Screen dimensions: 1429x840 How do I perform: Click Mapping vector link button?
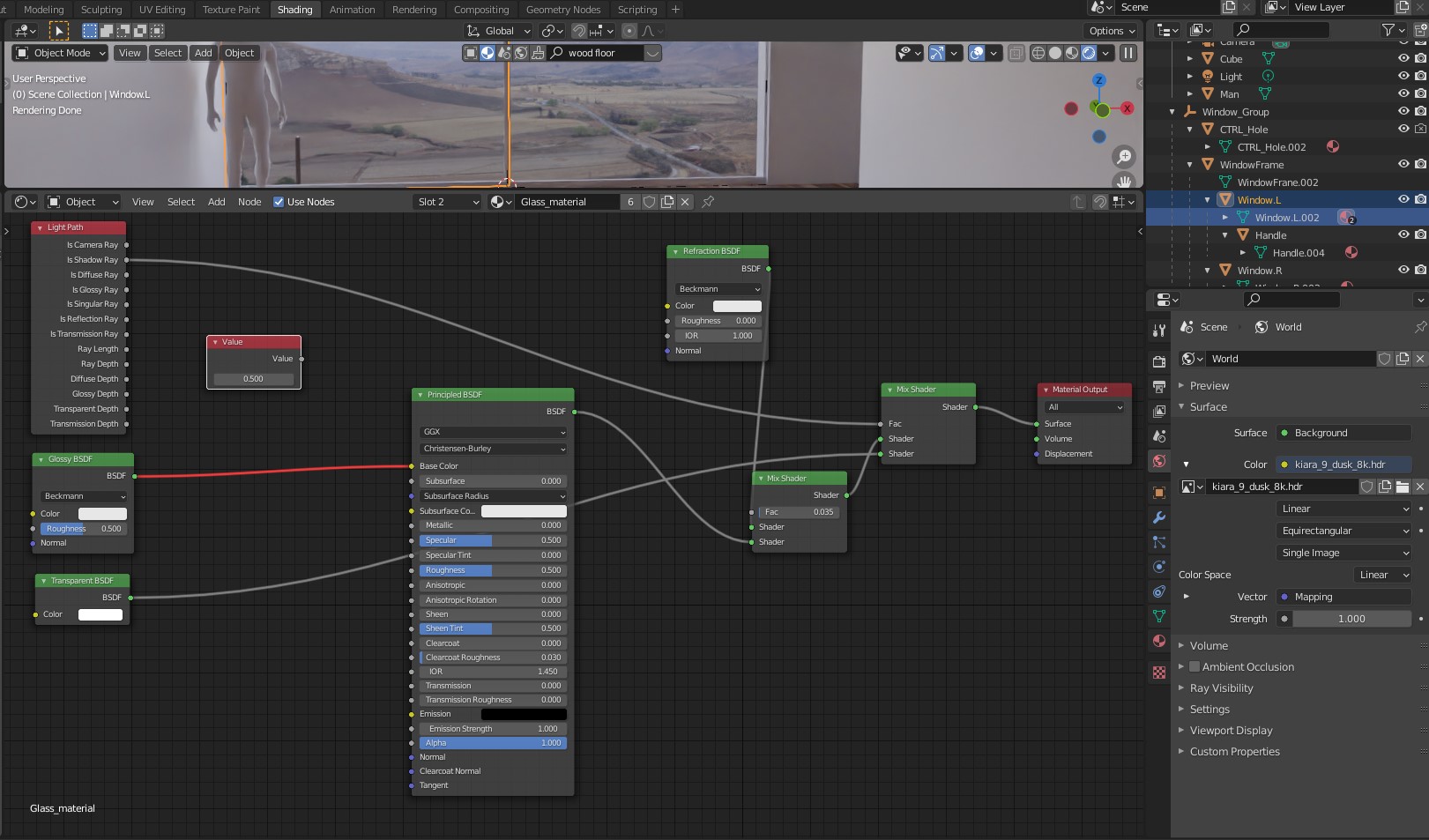tap(1343, 597)
